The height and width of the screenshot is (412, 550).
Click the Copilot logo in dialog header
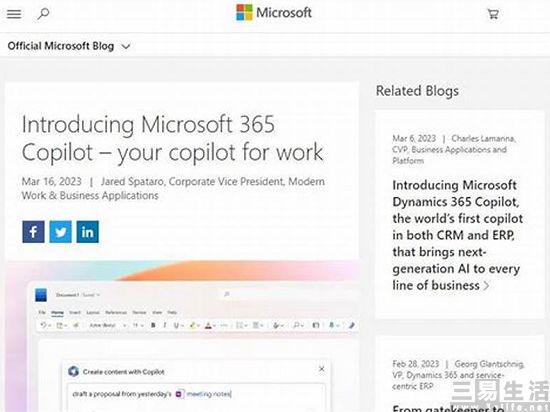click(x=73, y=371)
